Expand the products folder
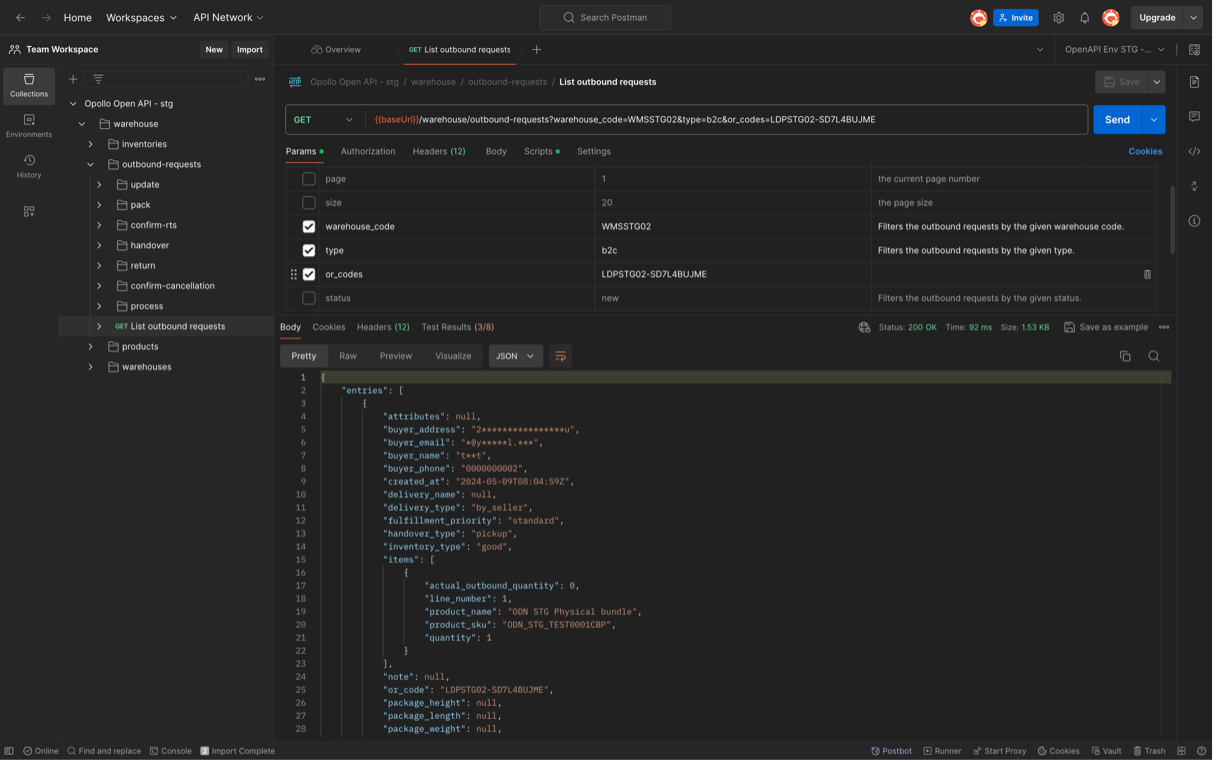 (x=91, y=348)
